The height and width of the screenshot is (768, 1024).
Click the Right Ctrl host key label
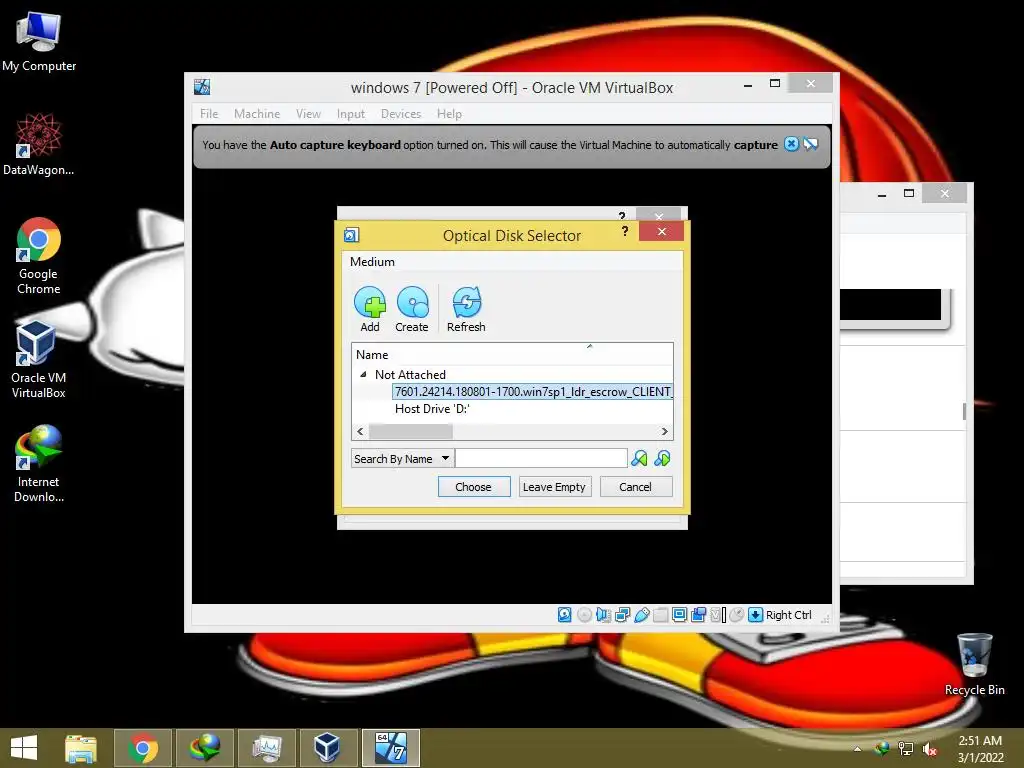tap(788, 615)
